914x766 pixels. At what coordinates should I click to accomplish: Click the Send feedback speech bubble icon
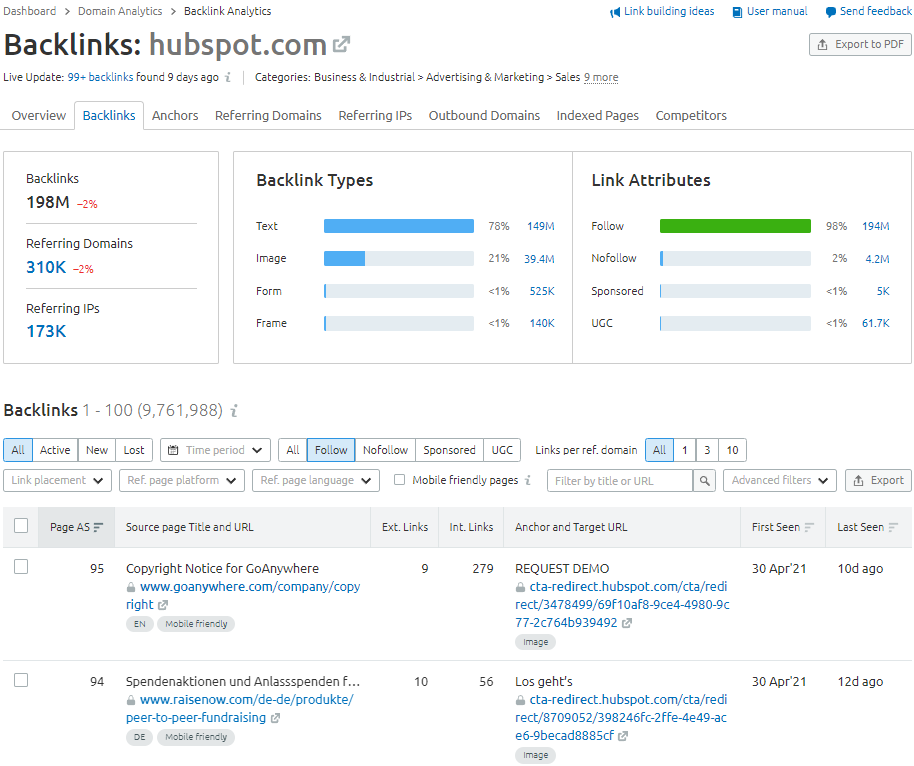pos(831,12)
